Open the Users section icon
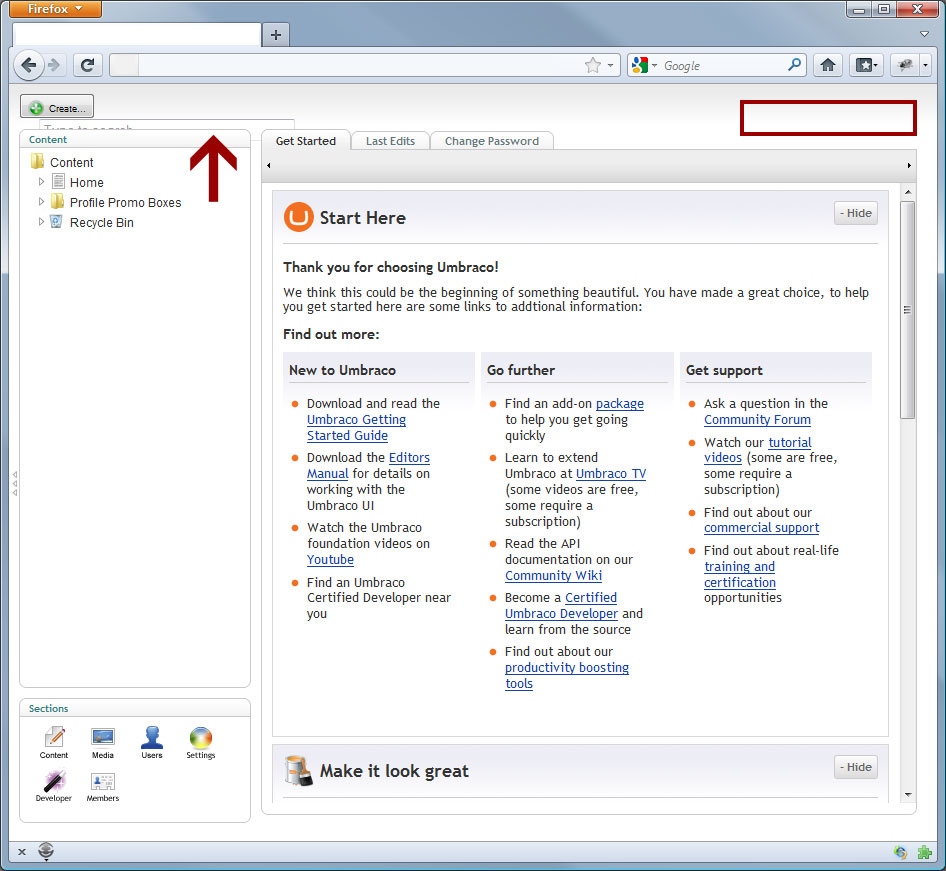 pyautogui.click(x=152, y=738)
